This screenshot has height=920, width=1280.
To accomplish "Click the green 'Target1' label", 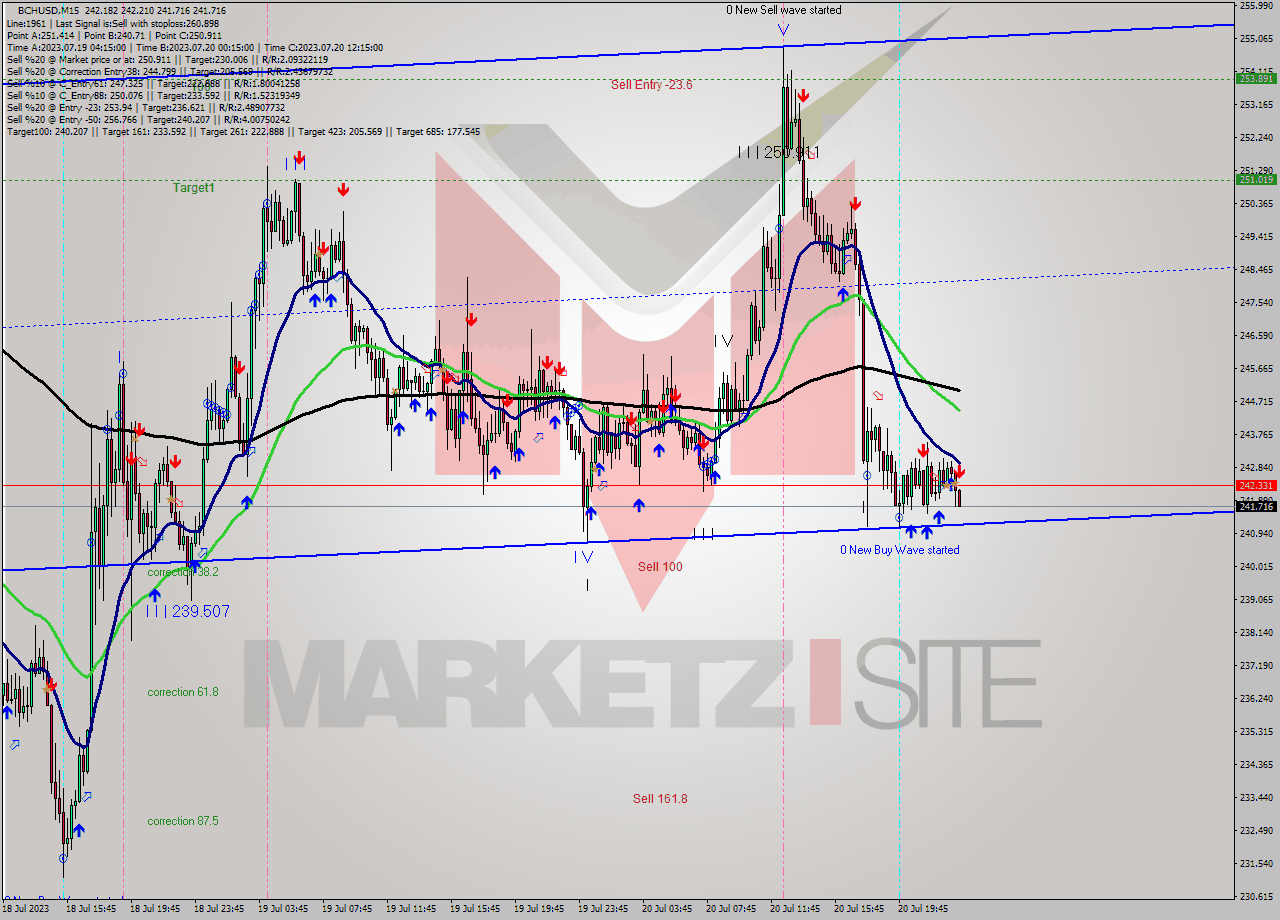I will (193, 188).
